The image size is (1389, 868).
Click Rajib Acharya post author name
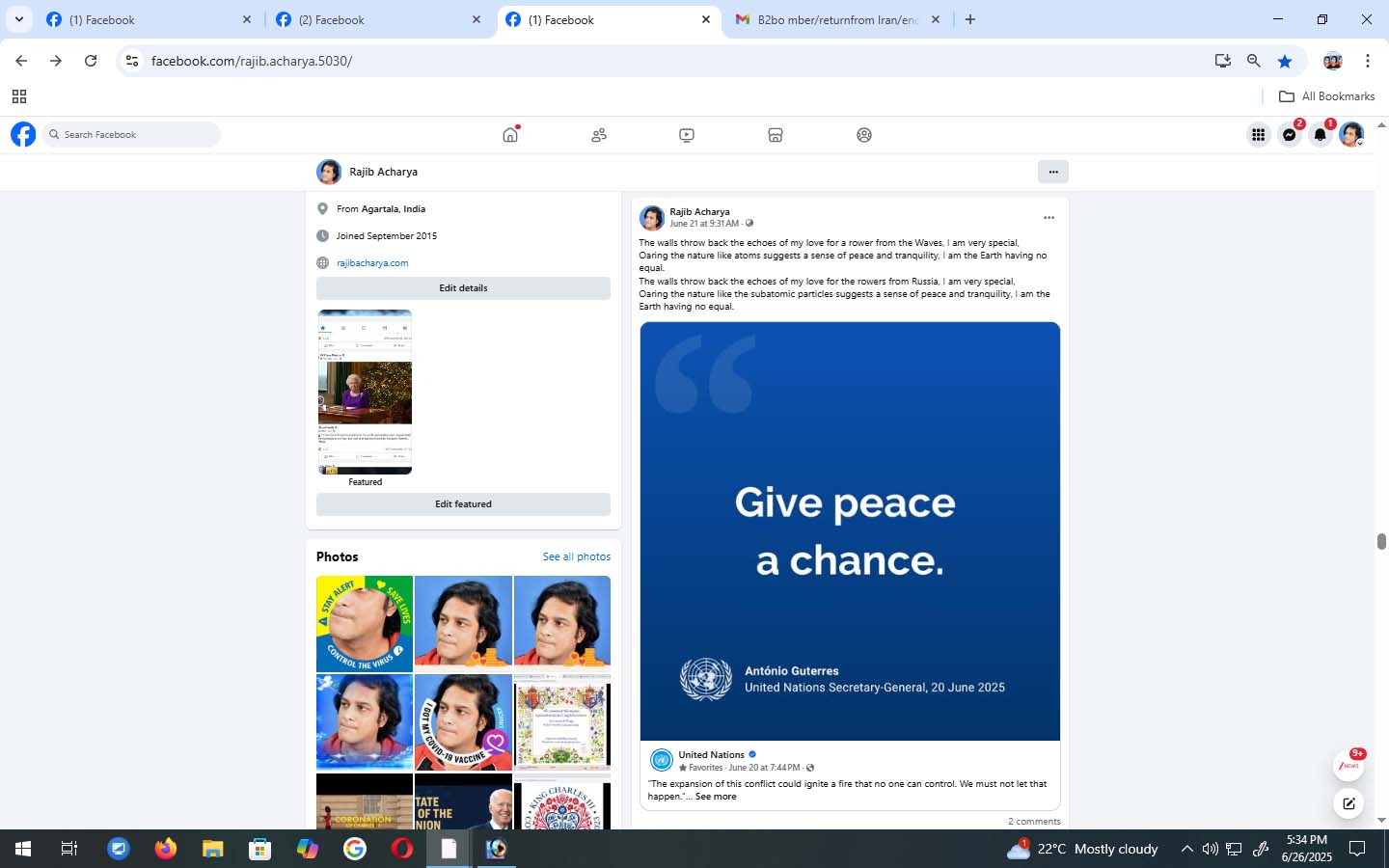click(699, 212)
